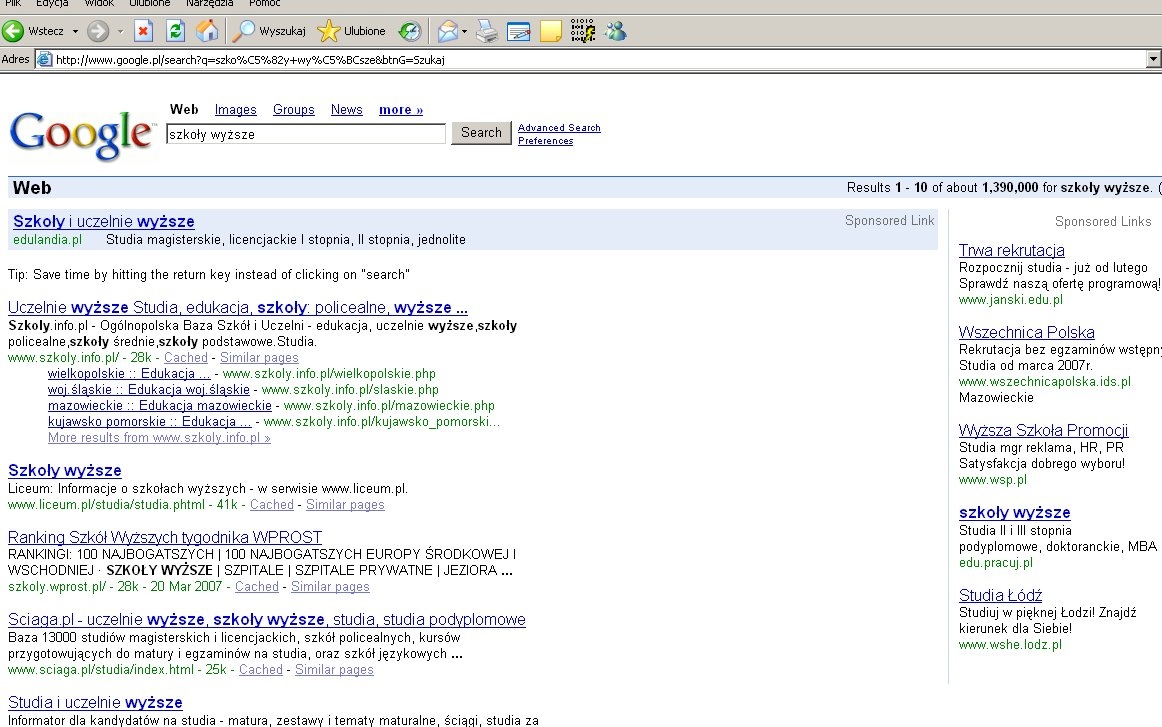Open the Preferences link

545,141
